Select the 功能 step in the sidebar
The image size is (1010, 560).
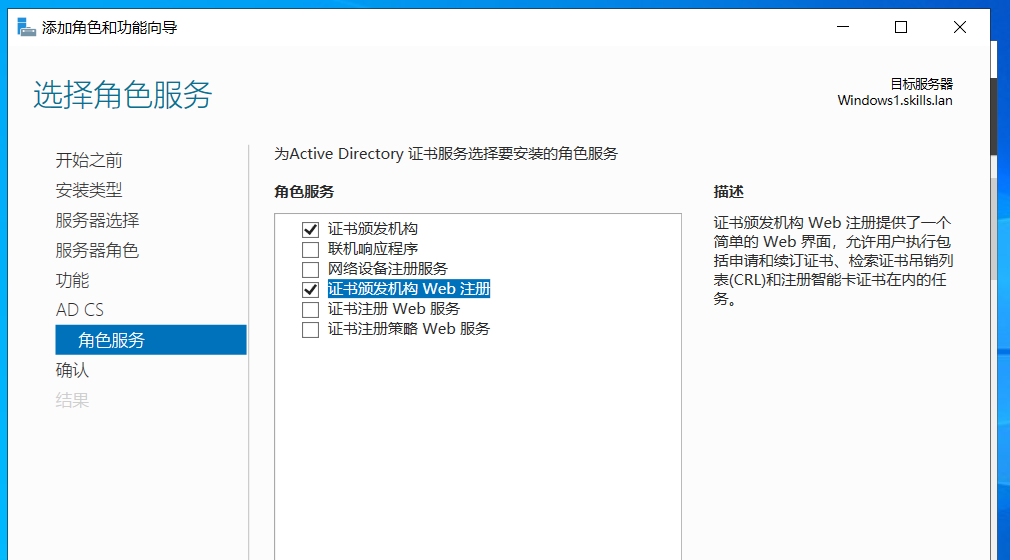point(72,280)
